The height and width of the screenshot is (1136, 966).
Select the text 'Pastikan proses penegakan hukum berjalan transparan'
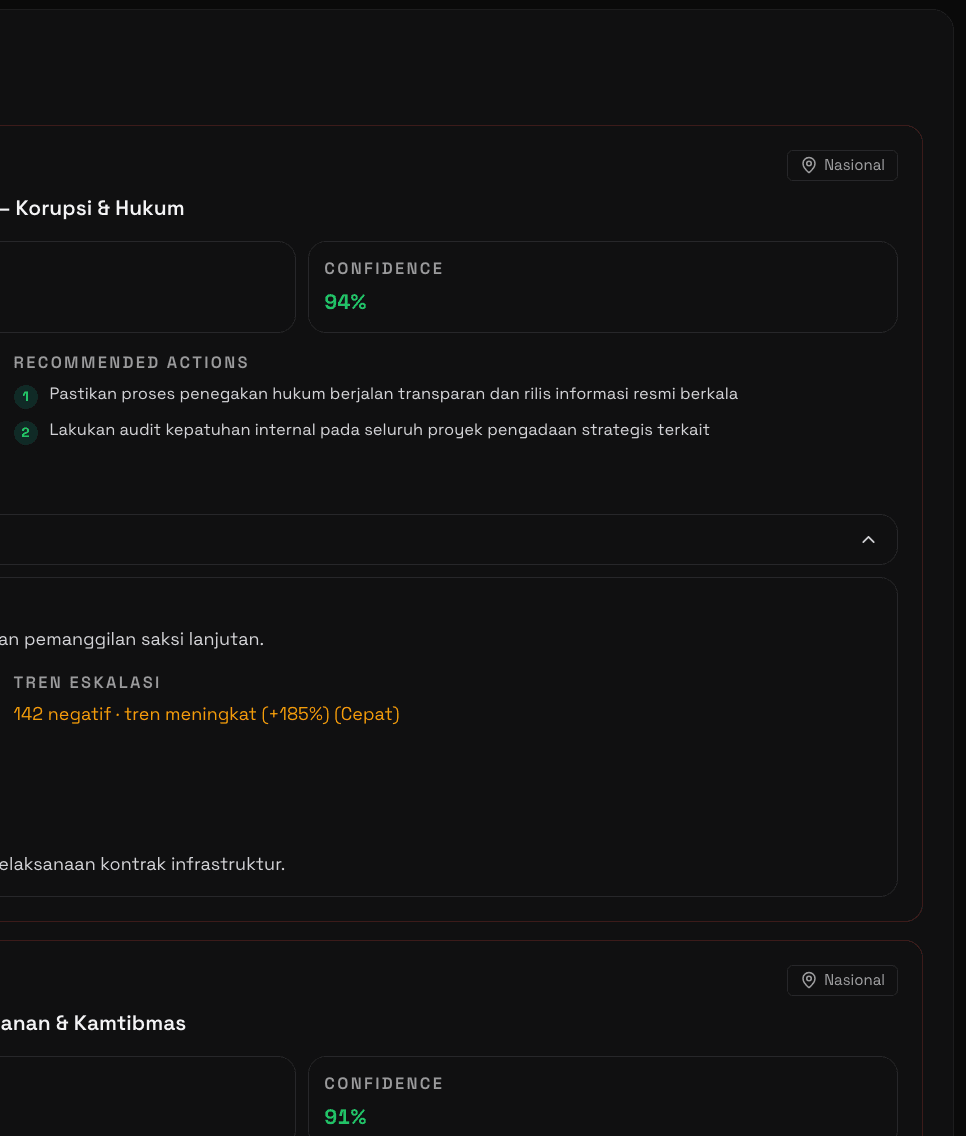[267, 393]
